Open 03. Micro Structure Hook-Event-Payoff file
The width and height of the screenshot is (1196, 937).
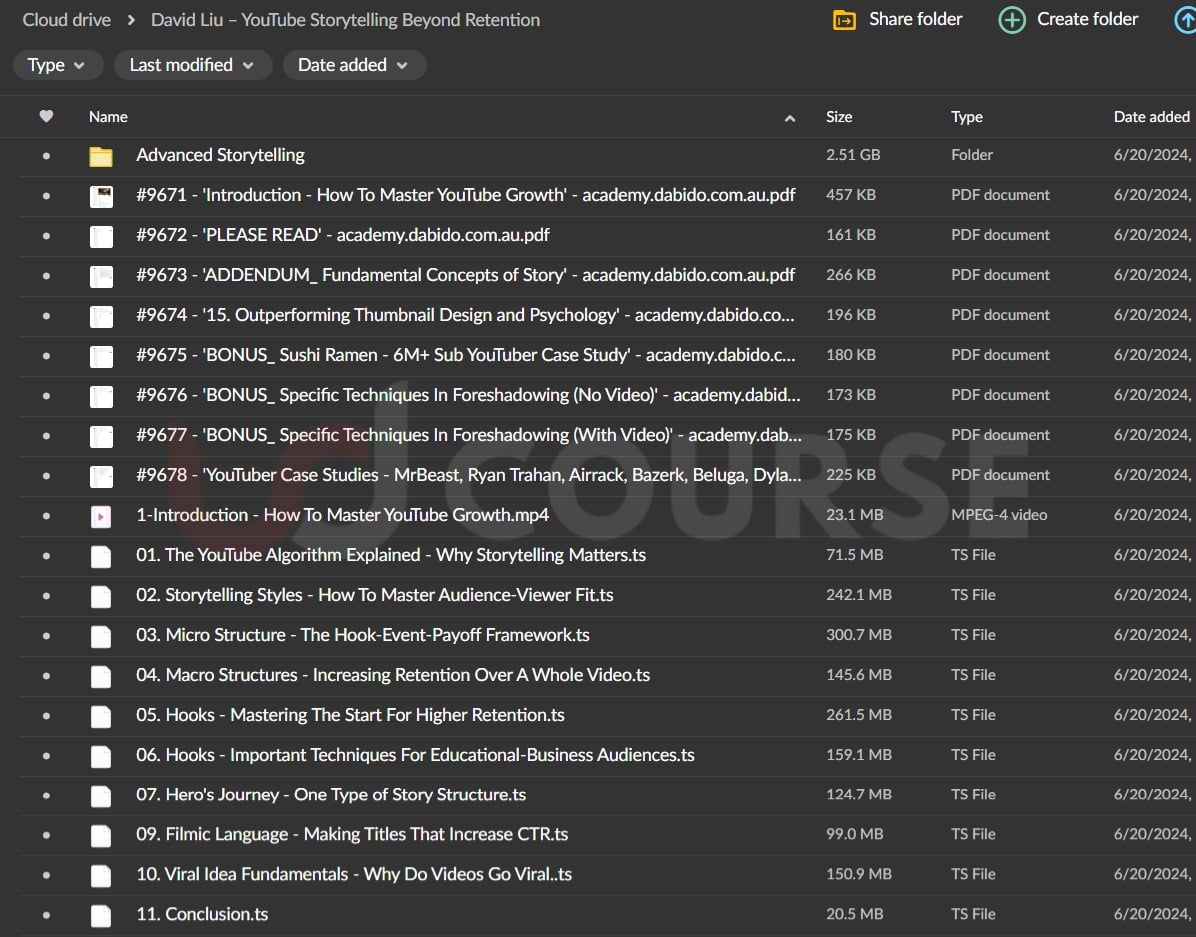coord(362,635)
